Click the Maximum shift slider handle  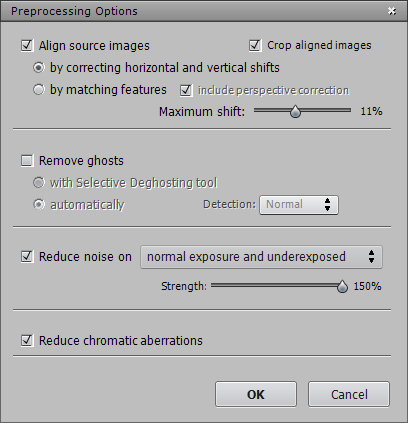(x=295, y=111)
